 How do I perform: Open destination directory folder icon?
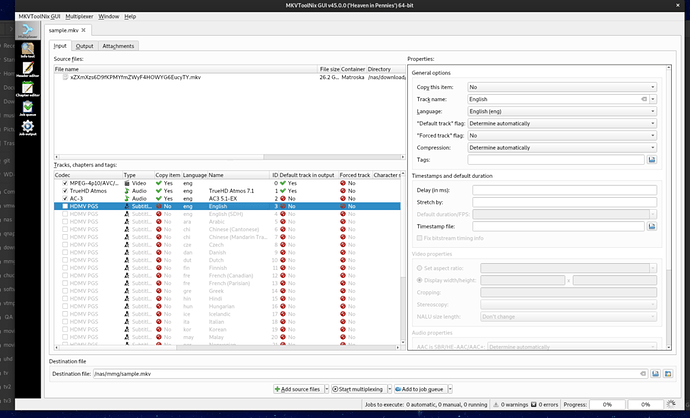pos(668,374)
